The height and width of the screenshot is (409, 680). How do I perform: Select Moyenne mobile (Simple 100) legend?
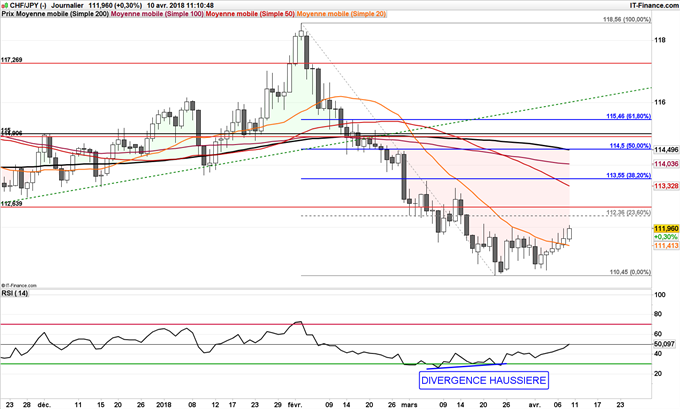point(157,14)
